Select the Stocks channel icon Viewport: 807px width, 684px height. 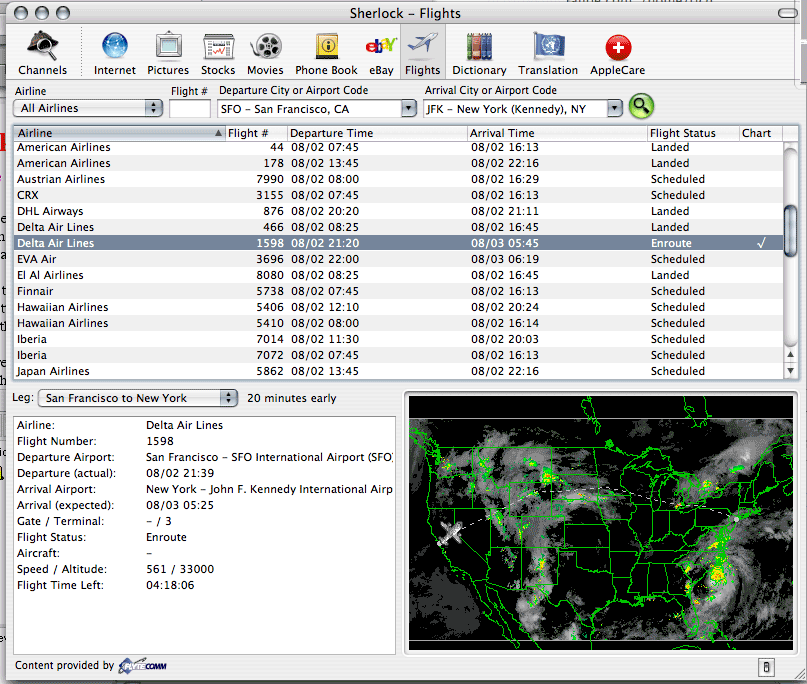[x=218, y=53]
